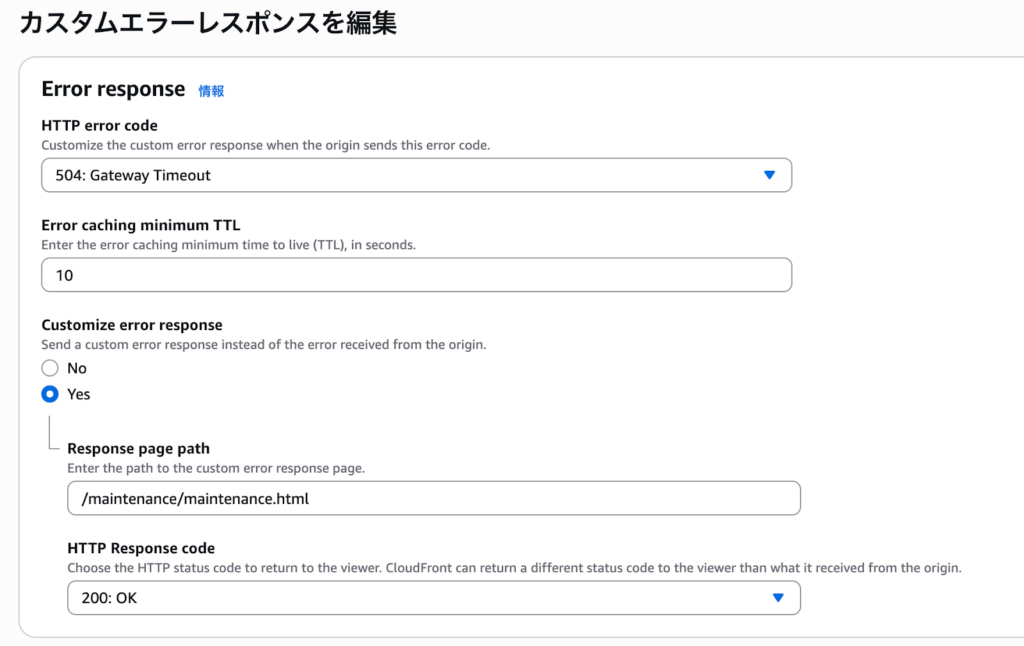Click the 'HTTP error code' field label
1024x646 pixels.
click(x=99, y=125)
